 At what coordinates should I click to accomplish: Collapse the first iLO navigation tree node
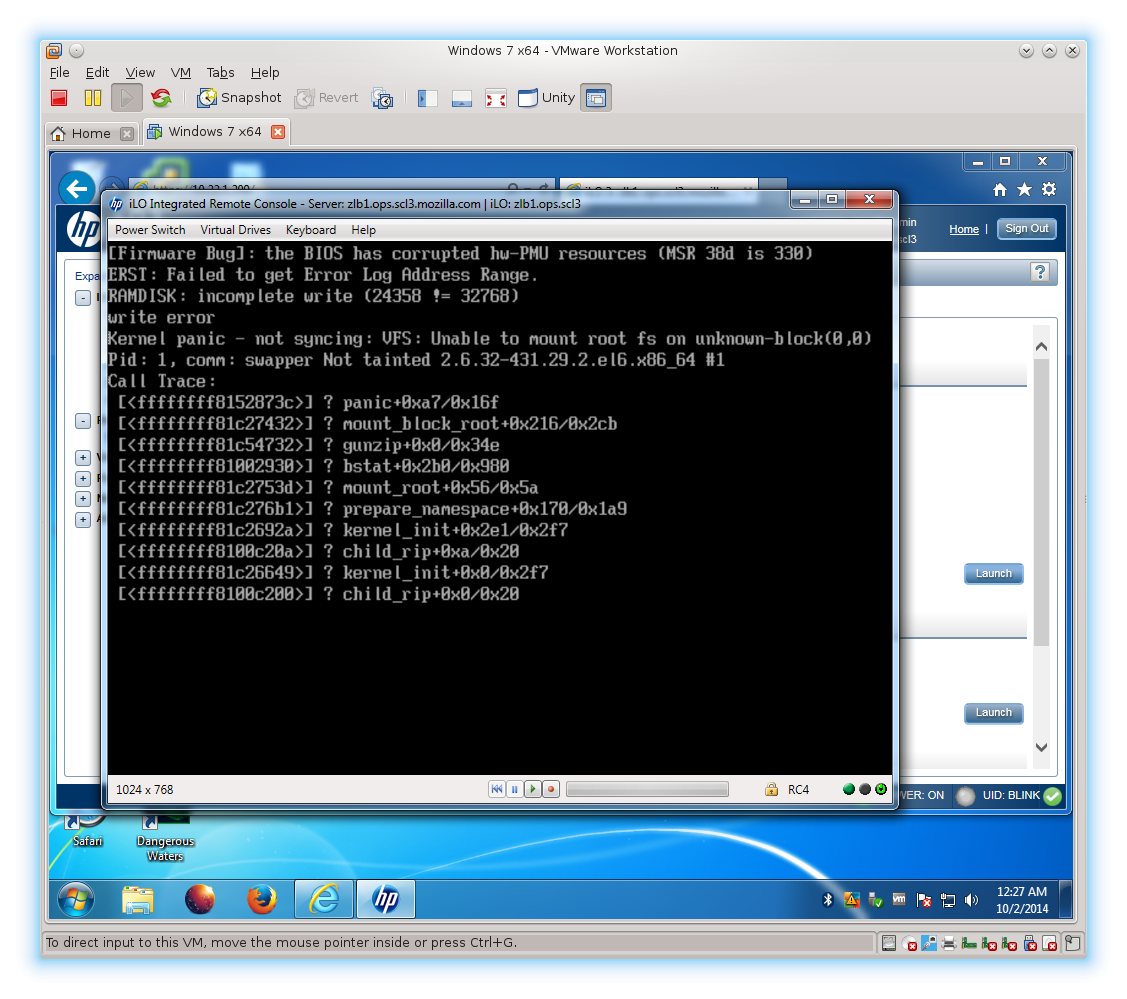[x=83, y=298]
